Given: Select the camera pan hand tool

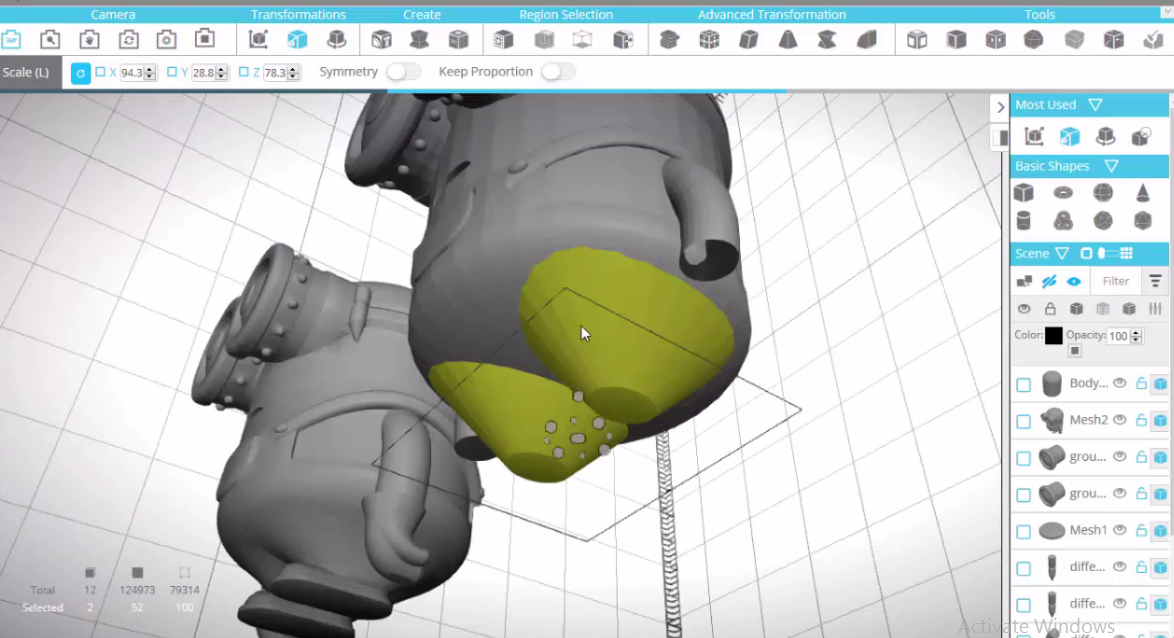Looking at the screenshot, I should click(89, 39).
